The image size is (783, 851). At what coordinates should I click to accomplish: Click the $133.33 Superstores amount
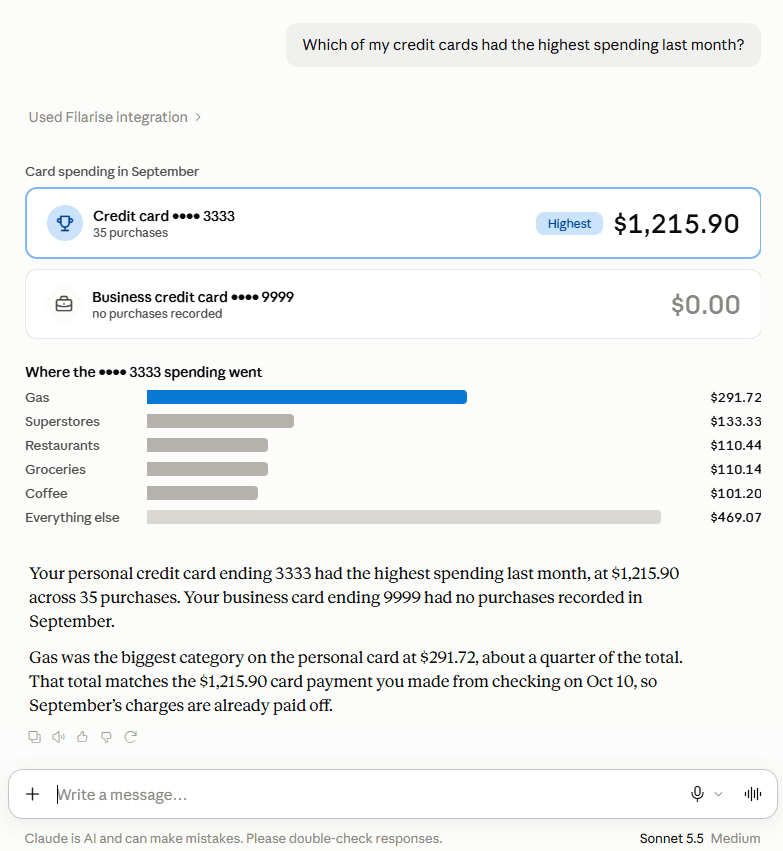pos(736,422)
